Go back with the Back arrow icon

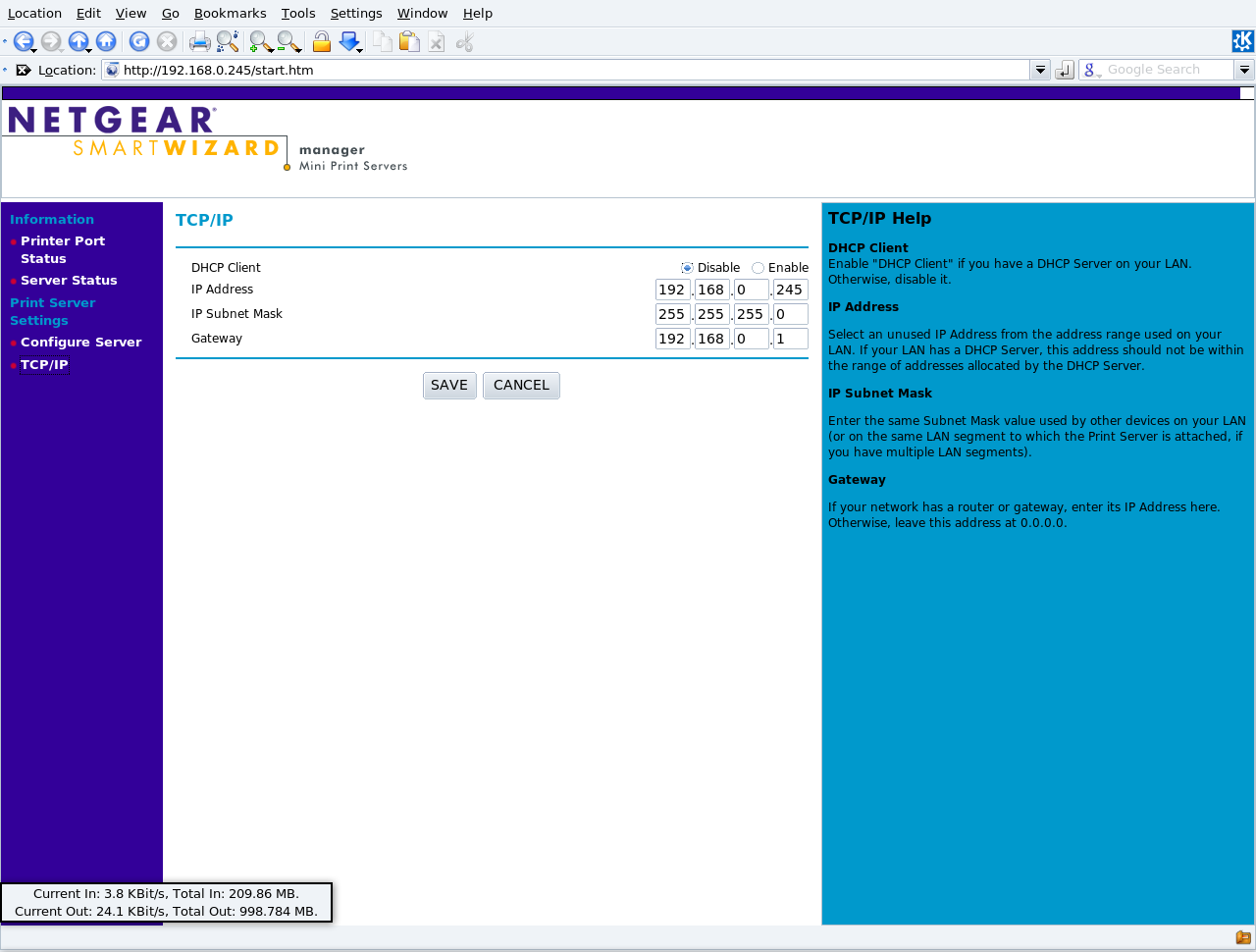click(x=24, y=41)
